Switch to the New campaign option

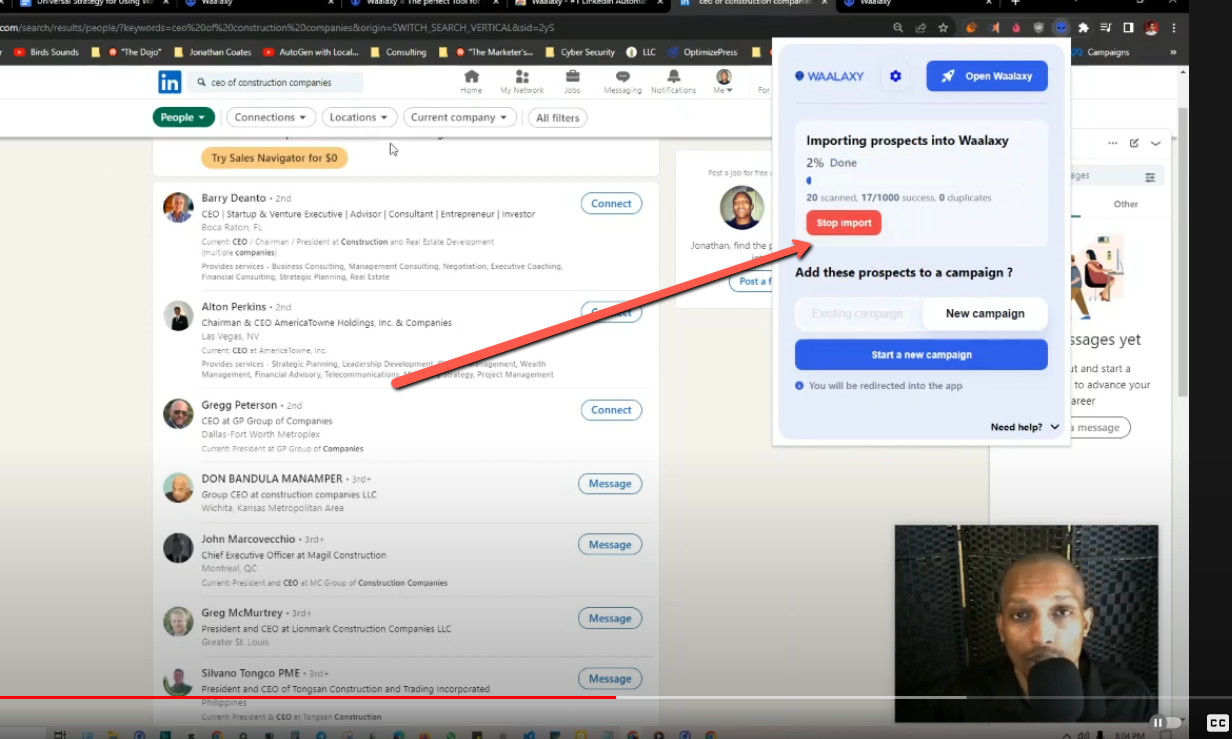984,313
